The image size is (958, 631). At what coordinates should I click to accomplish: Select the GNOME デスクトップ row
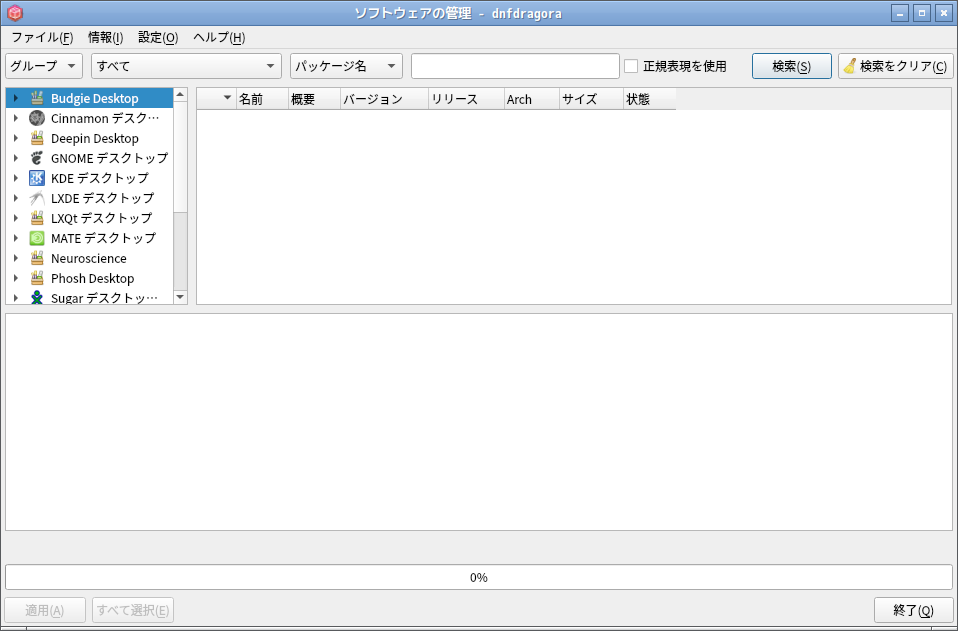(90, 158)
